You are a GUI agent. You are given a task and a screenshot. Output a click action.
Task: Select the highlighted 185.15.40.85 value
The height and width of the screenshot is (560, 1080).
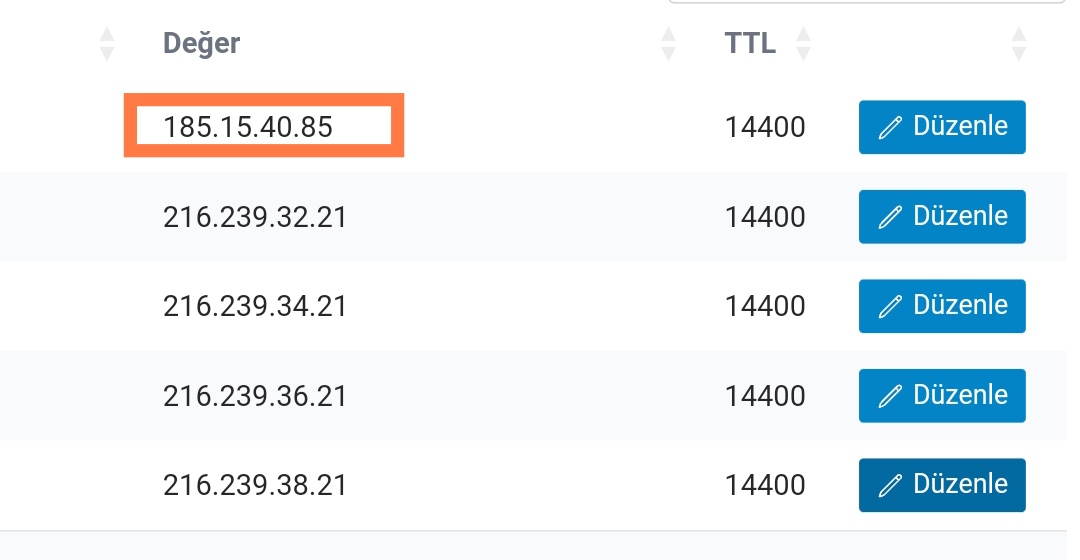264,125
